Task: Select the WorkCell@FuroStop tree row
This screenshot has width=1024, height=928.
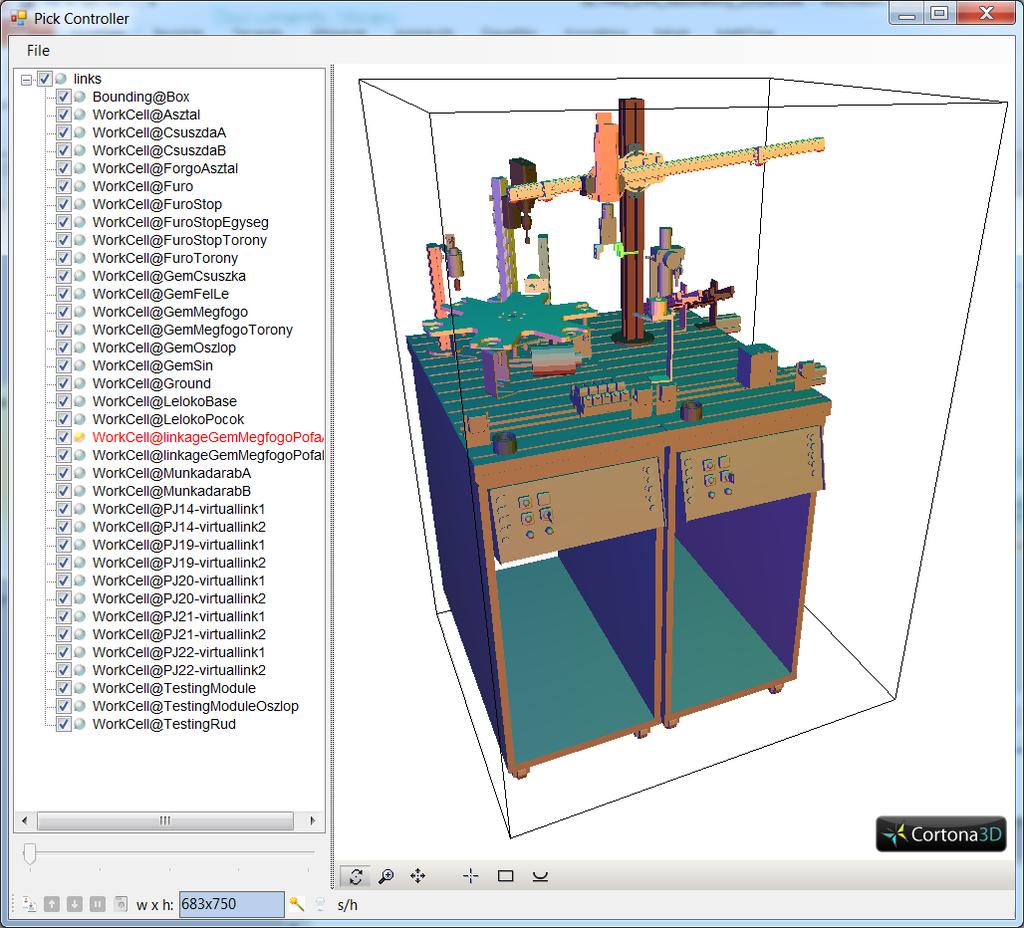Action: click(x=157, y=204)
